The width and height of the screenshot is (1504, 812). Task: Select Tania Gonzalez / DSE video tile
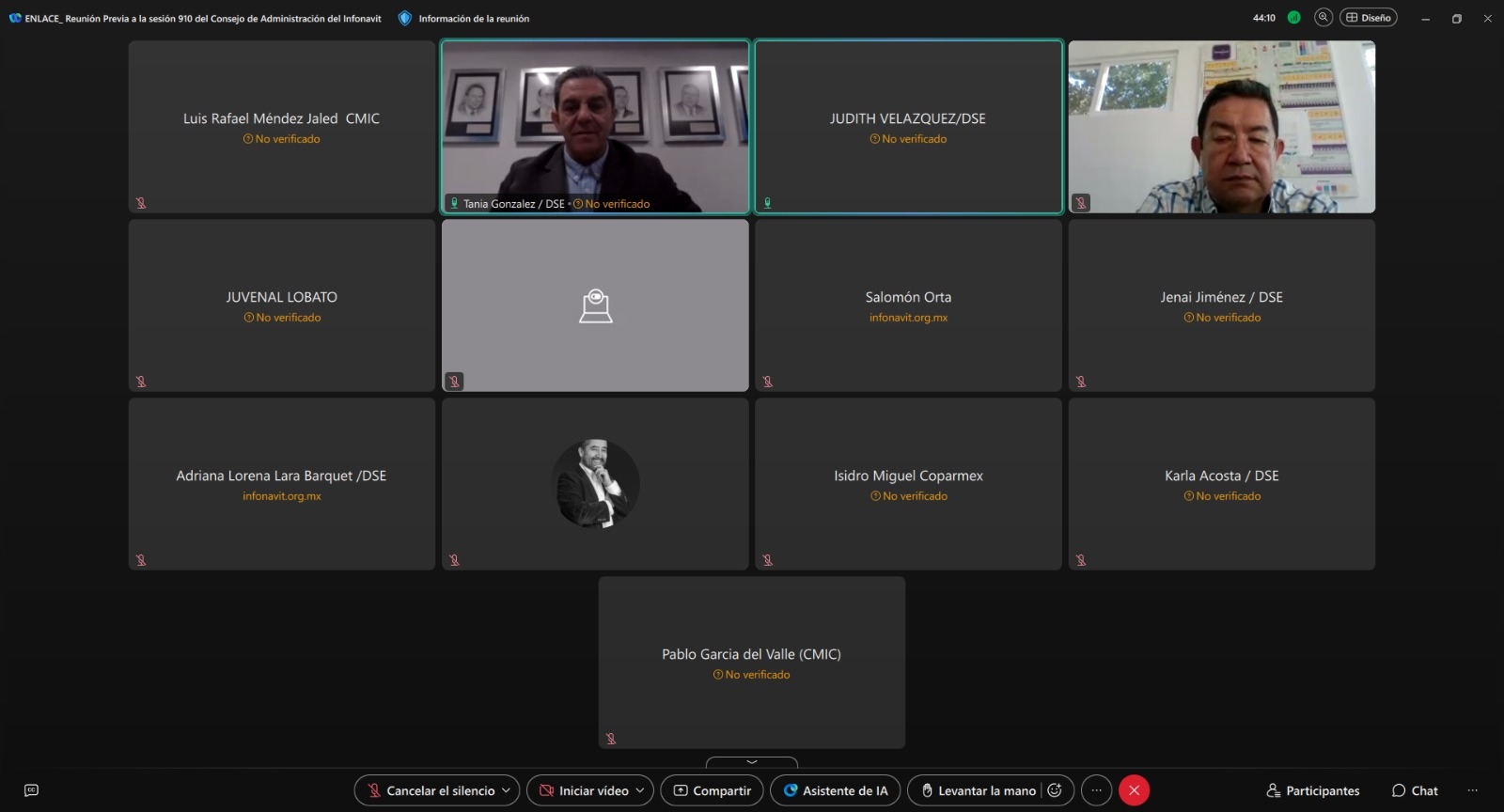pyautogui.click(x=595, y=127)
